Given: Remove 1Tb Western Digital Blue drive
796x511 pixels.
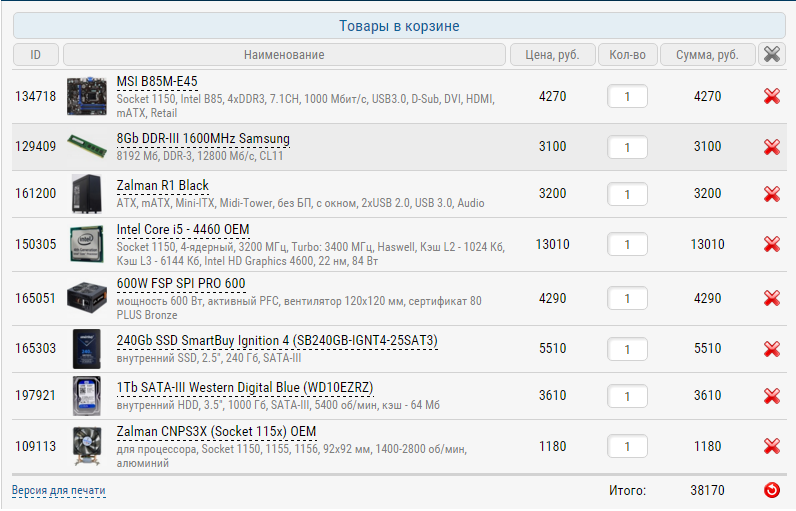Looking at the screenshot, I should click(772, 395).
